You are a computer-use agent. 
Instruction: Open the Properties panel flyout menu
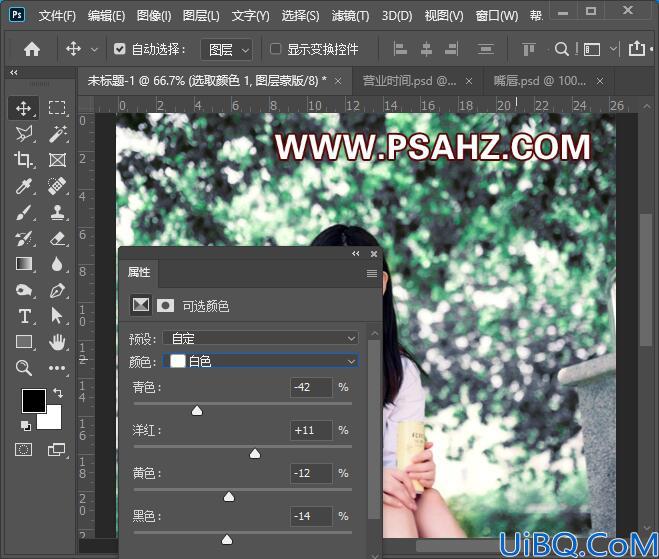[372, 274]
